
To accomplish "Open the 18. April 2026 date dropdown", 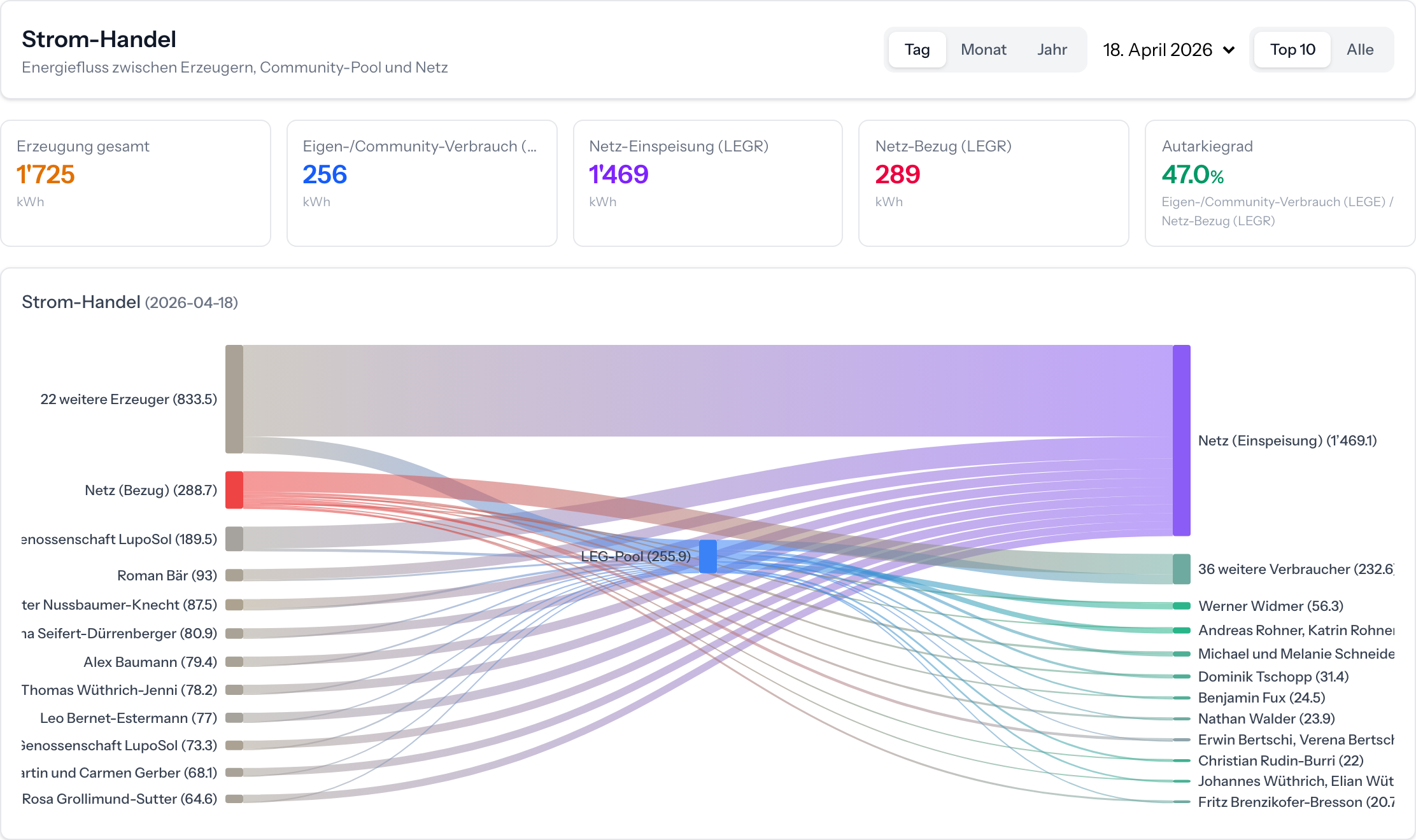I will (1158, 50).
